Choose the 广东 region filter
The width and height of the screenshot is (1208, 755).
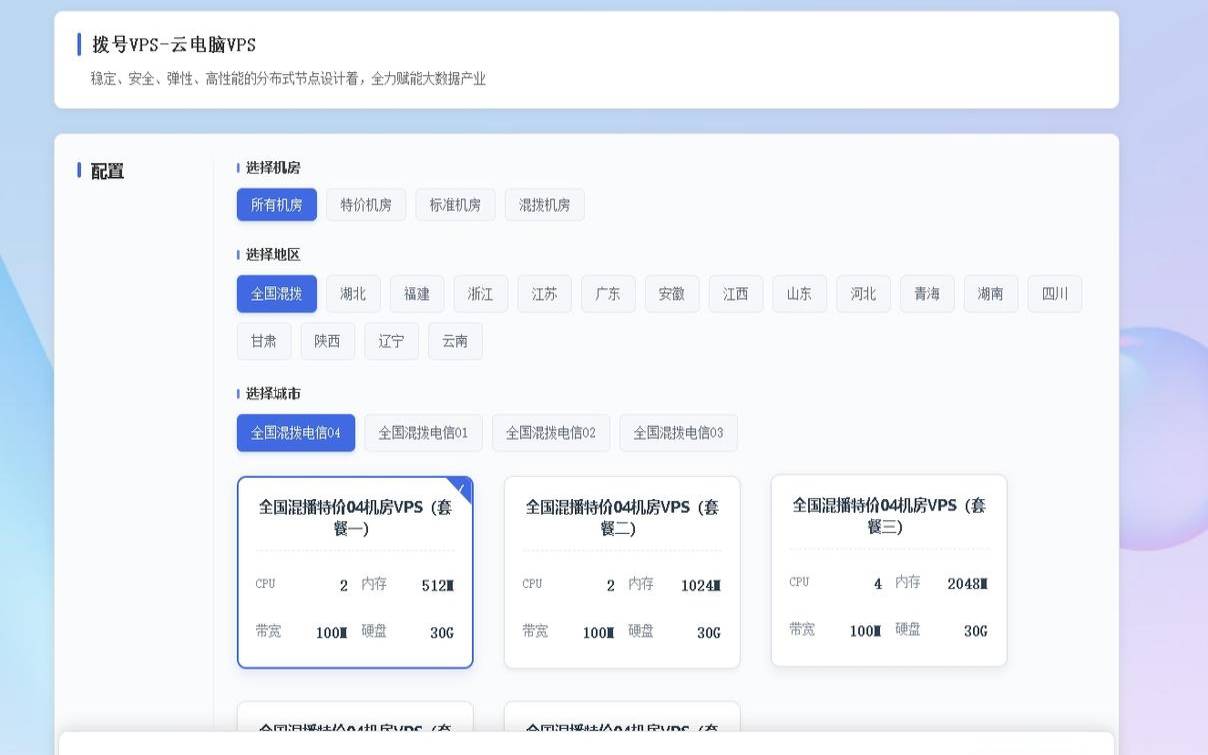click(x=608, y=293)
